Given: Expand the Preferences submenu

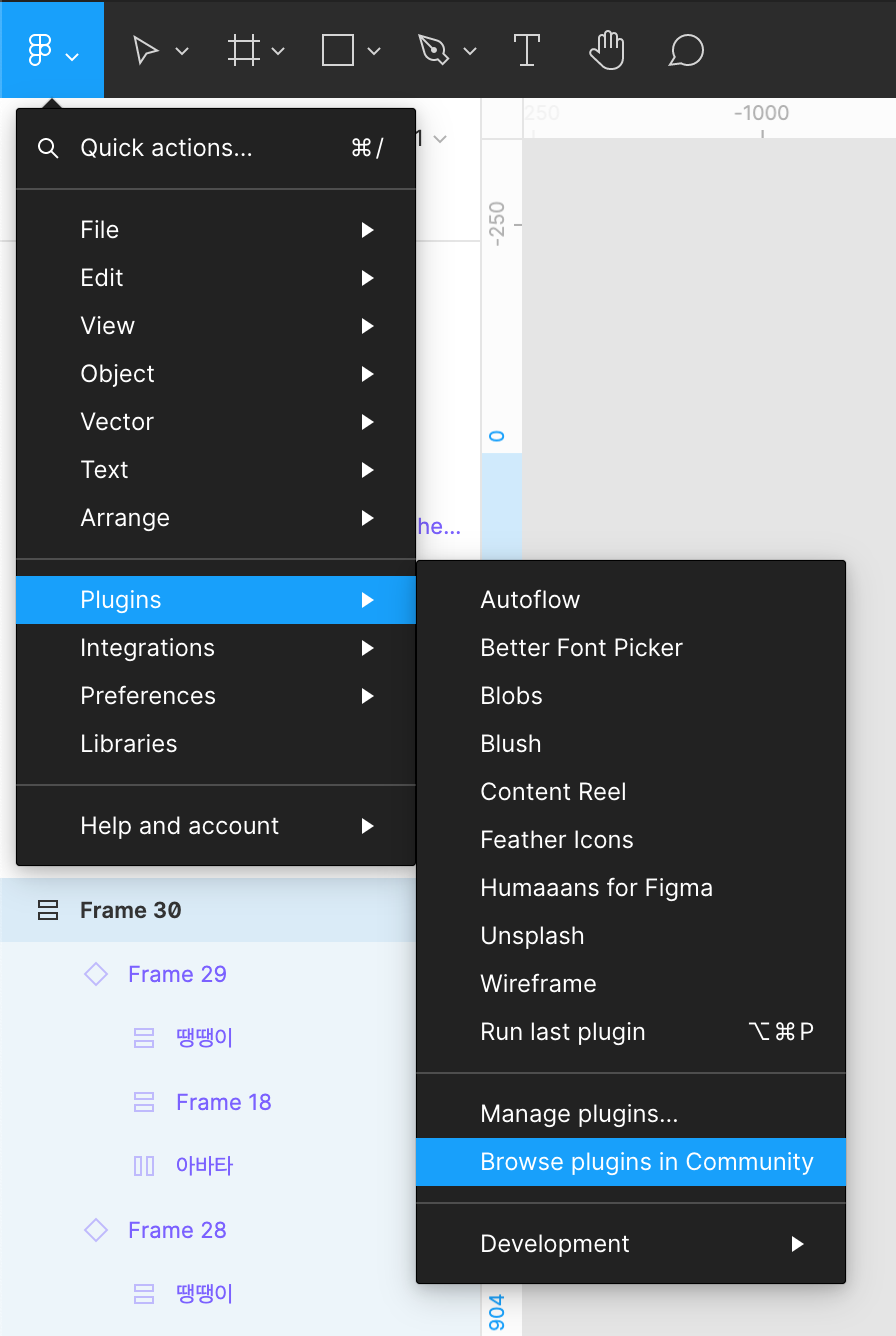Looking at the screenshot, I should (216, 696).
